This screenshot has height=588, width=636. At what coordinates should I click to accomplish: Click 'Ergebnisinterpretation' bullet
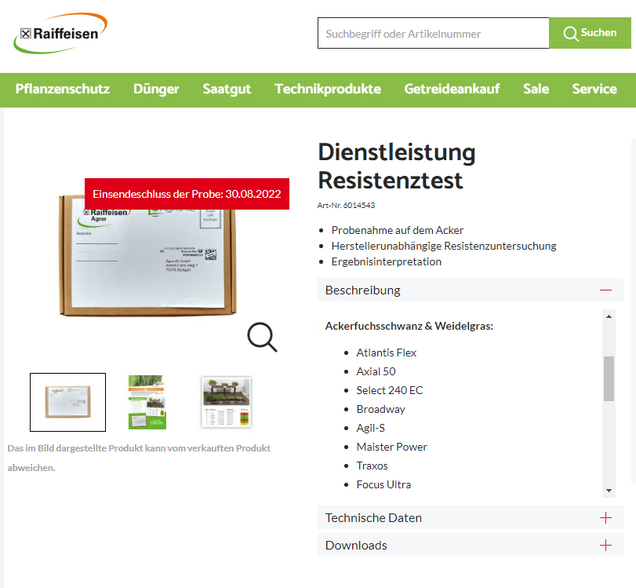pyautogui.click(x=386, y=262)
